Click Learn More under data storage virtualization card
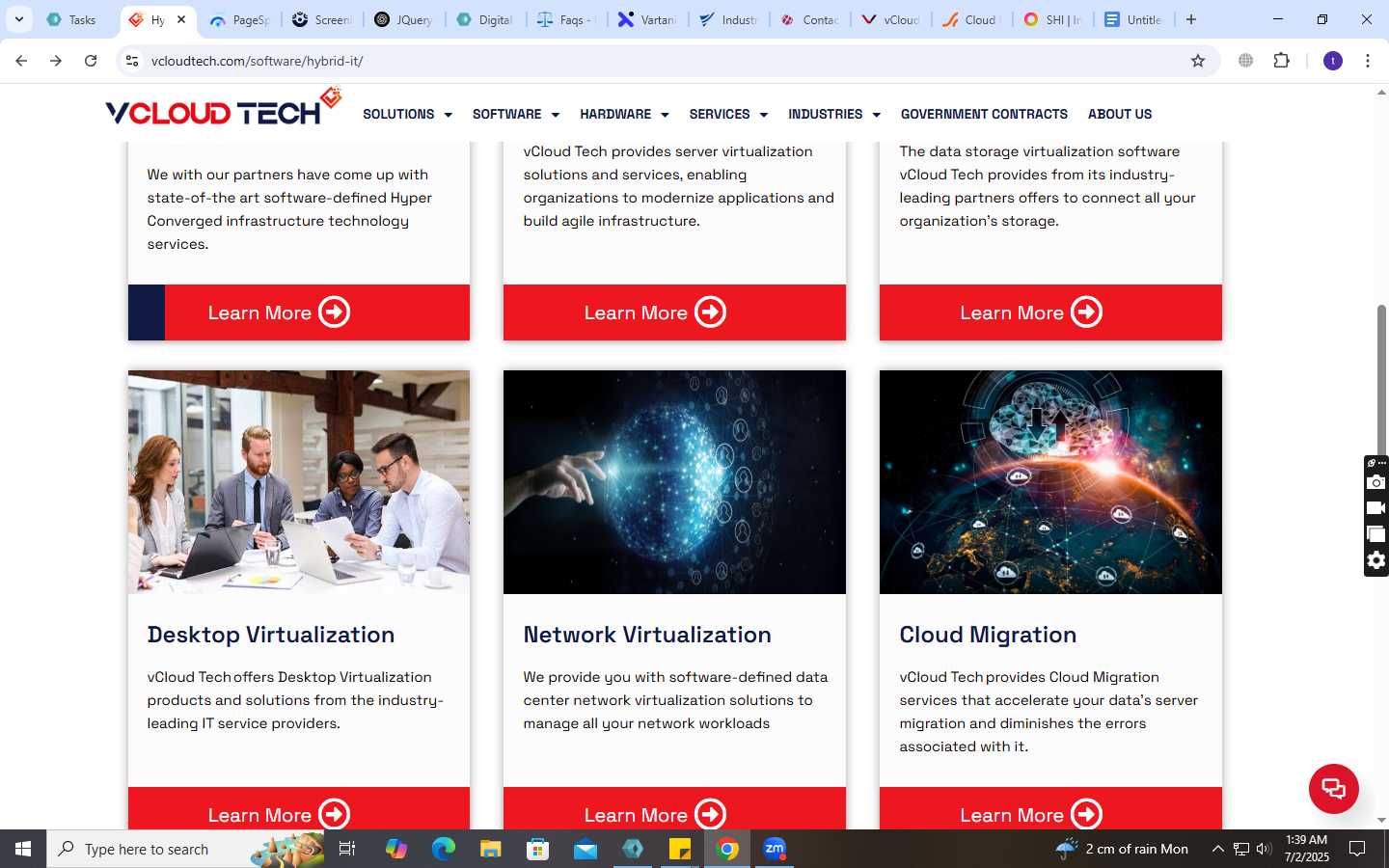Image resolution: width=1389 pixels, height=868 pixels. 1050,312
